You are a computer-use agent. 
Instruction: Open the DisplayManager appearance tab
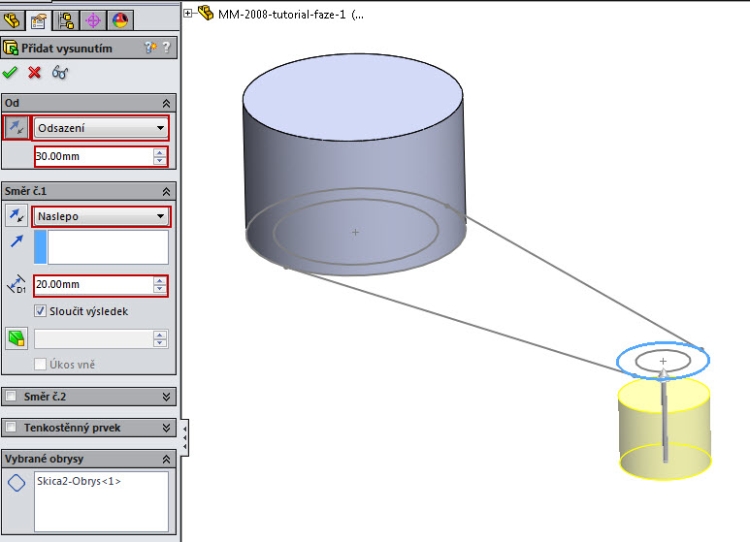pyautogui.click(x=120, y=21)
